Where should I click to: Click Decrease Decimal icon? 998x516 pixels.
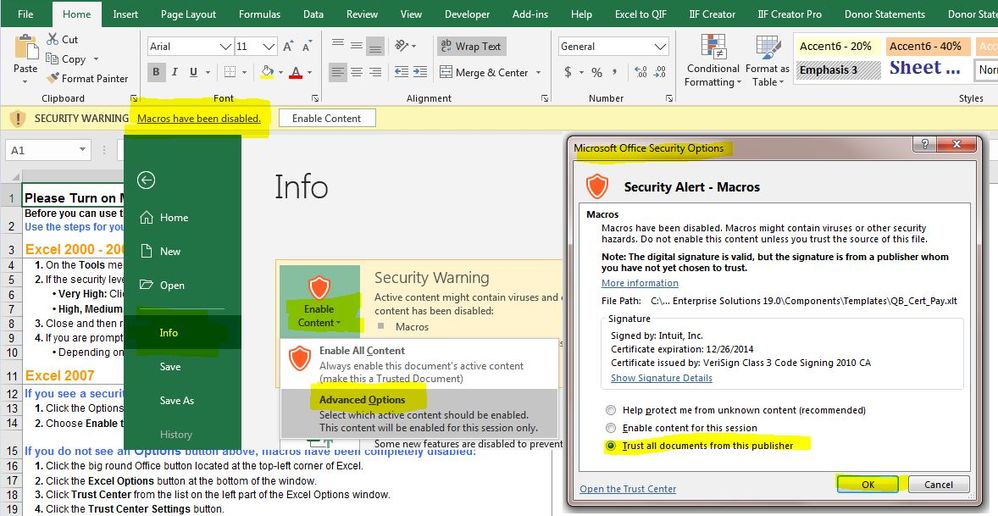[660, 72]
